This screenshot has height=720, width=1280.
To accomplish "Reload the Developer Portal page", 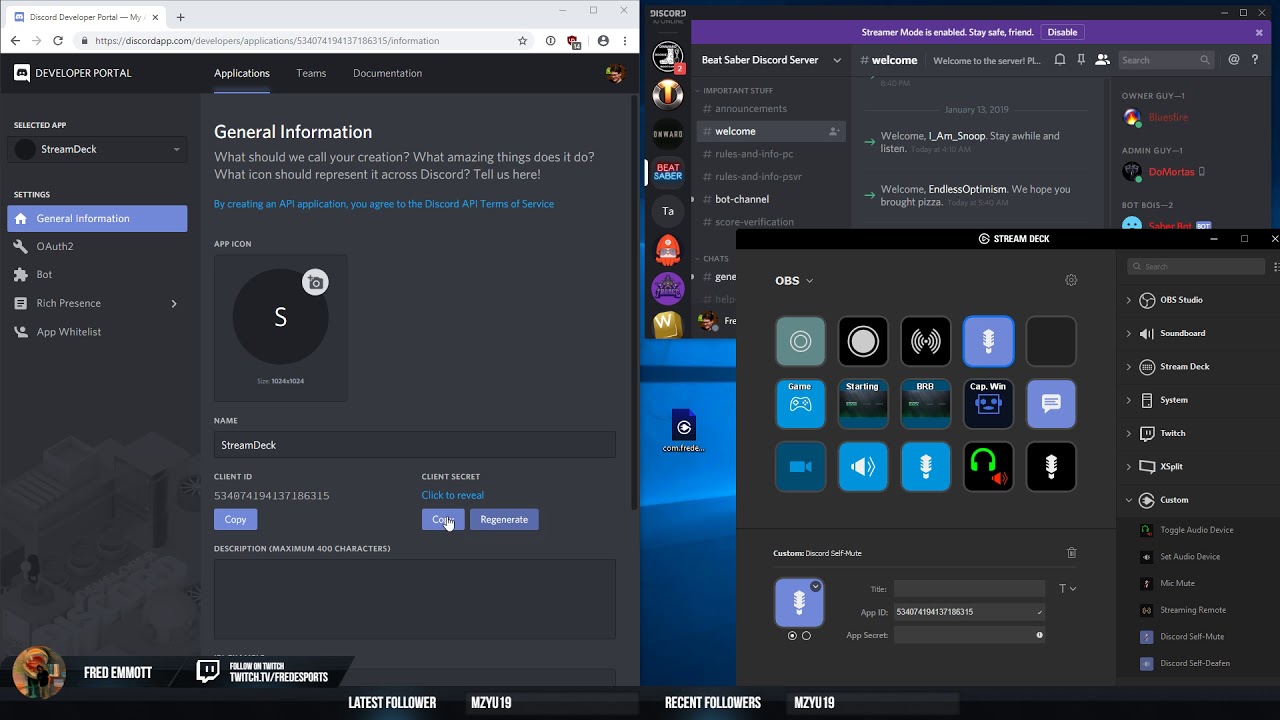I will point(58,41).
